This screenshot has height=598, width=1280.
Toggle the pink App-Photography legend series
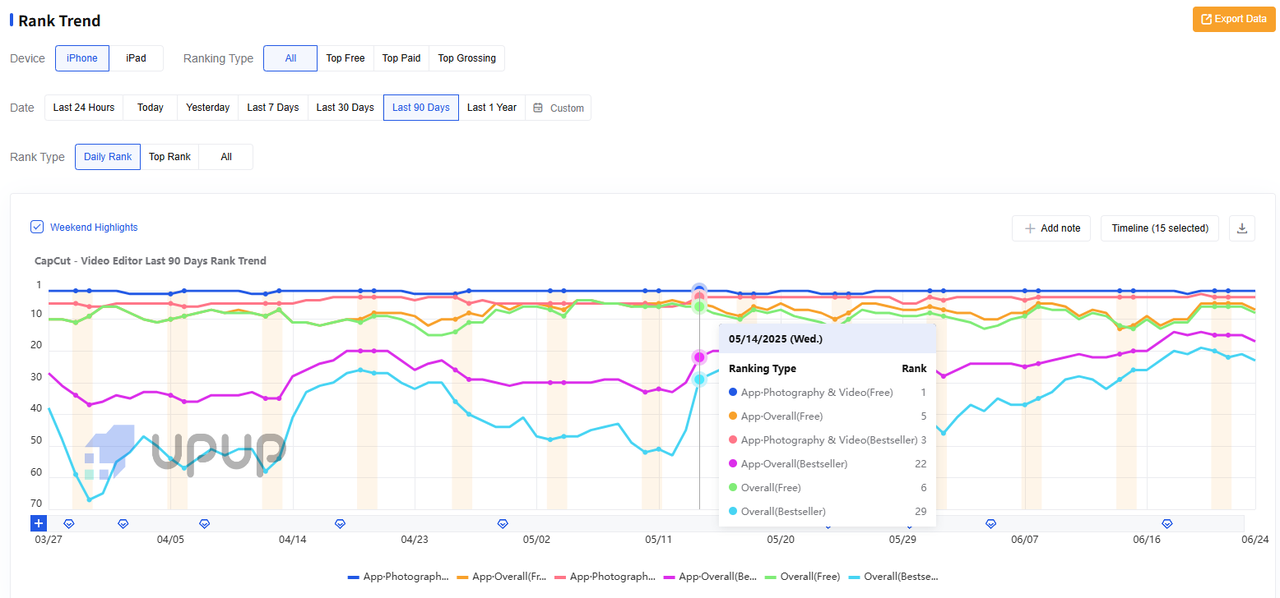tap(605, 577)
